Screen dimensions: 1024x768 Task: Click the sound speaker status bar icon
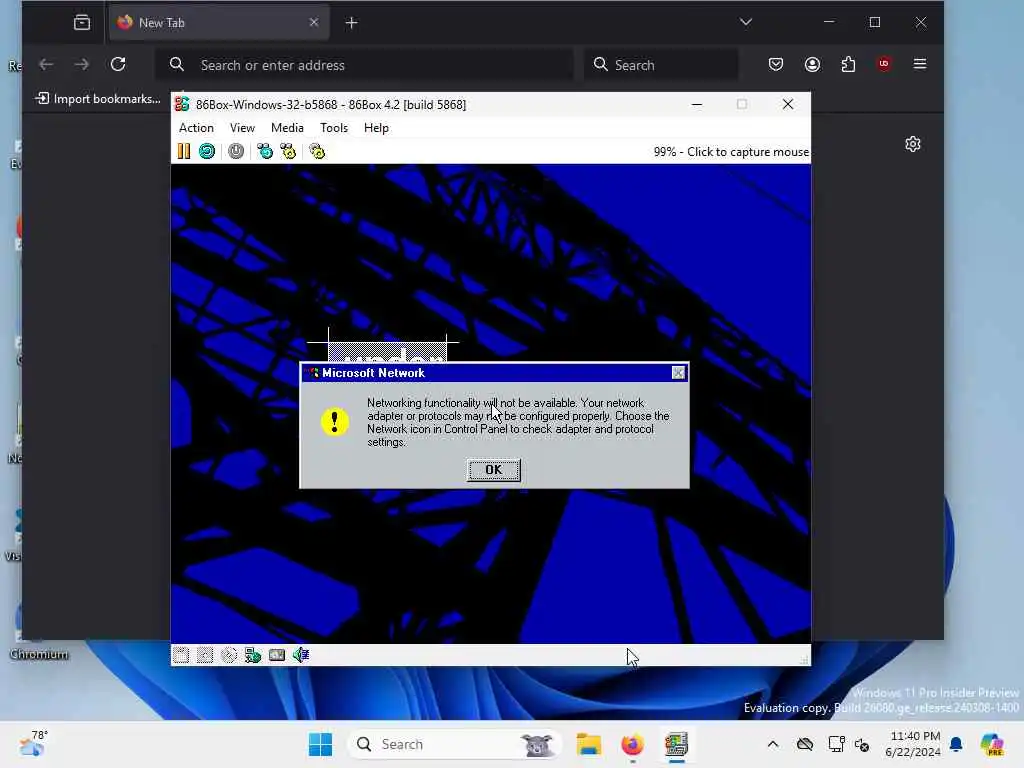(x=300, y=655)
